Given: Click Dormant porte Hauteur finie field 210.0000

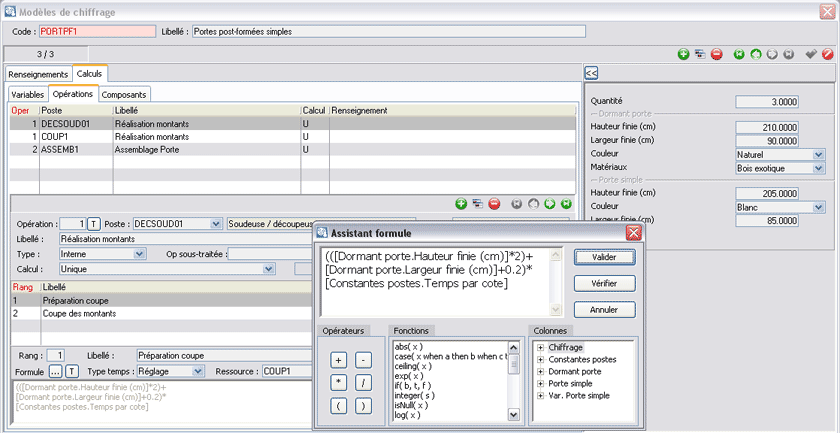Looking at the screenshot, I should tap(767, 128).
